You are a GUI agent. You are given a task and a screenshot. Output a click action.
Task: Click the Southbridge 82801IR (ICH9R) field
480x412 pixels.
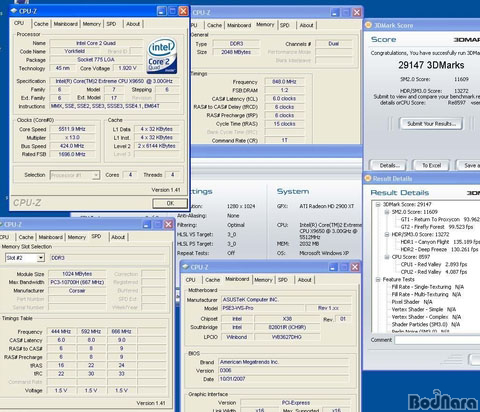(x=287, y=327)
